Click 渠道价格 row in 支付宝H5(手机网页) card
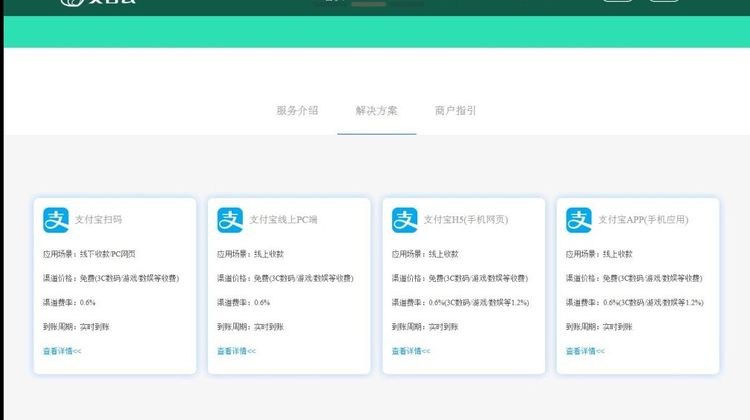 [x=460, y=278]
